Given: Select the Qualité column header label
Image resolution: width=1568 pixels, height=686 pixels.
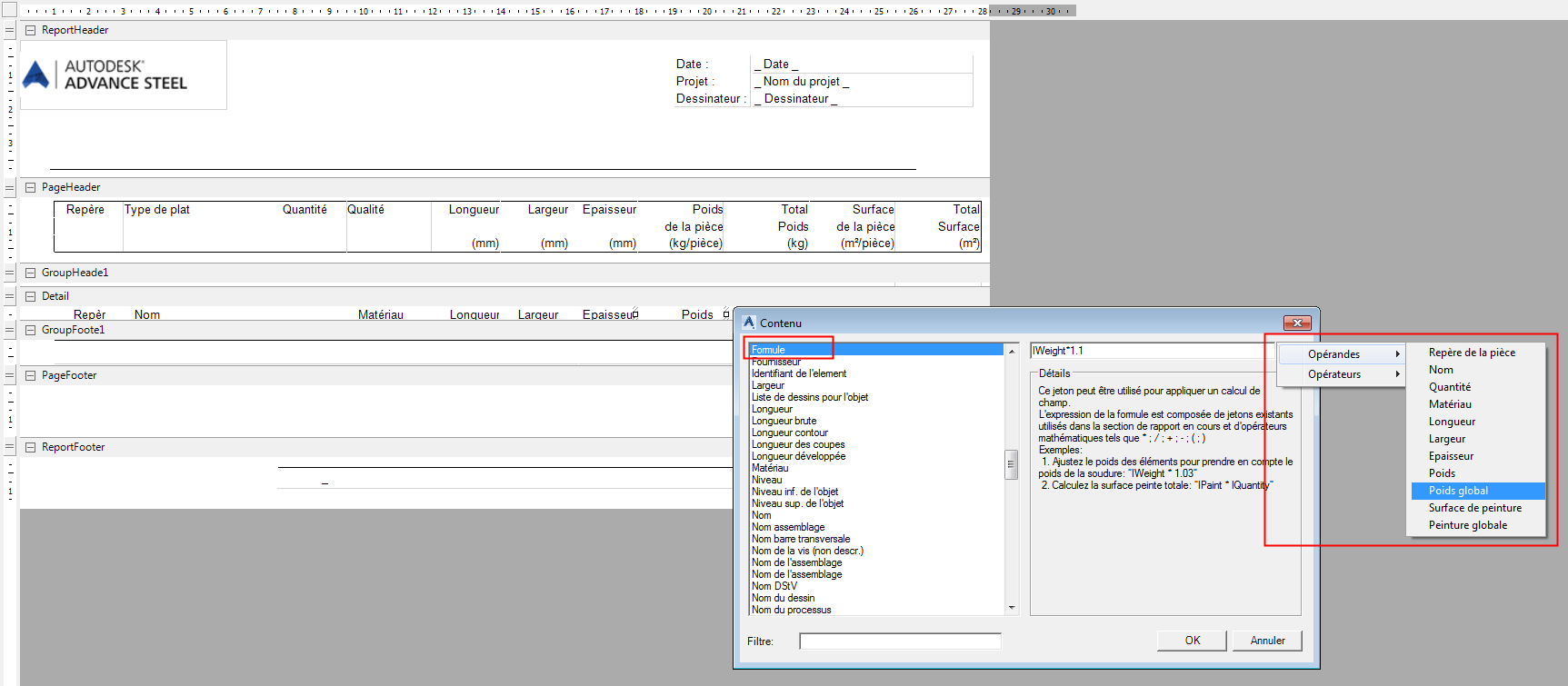Looking at the screenshot, I should tap(365, 210).
